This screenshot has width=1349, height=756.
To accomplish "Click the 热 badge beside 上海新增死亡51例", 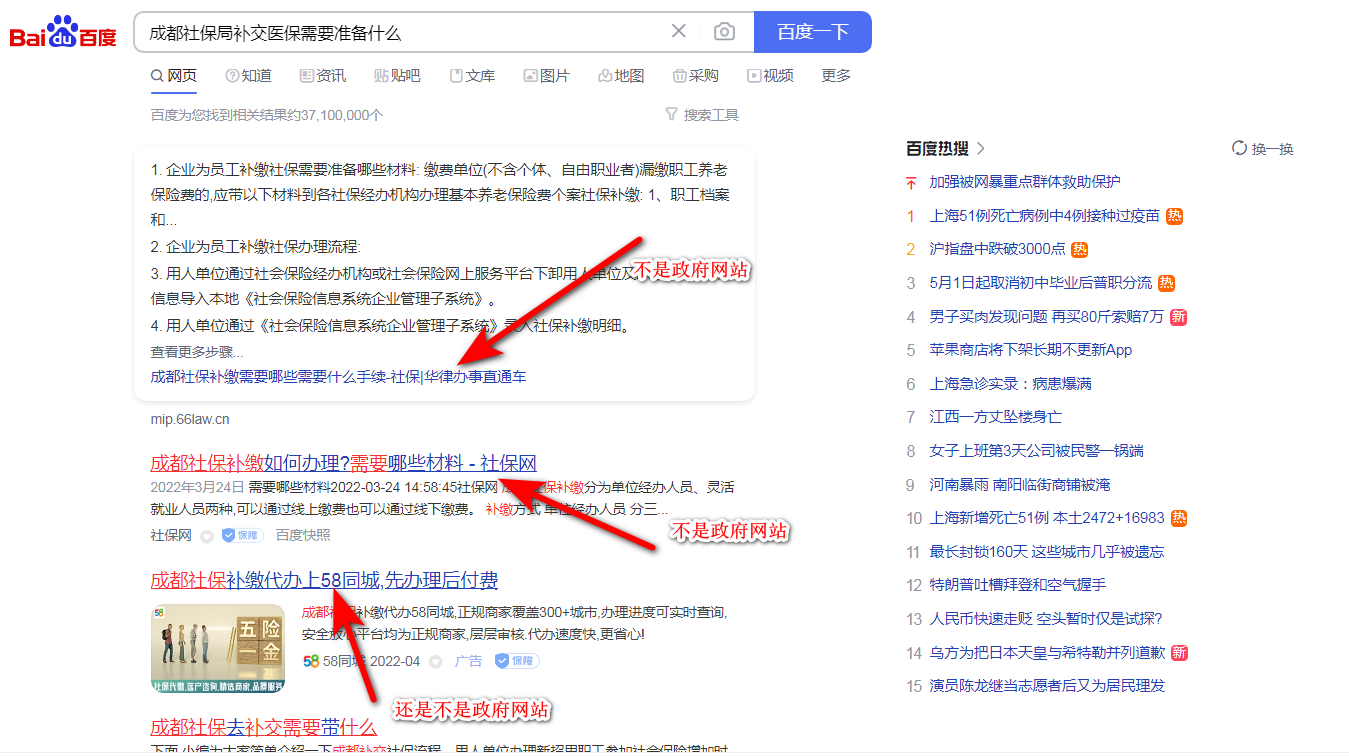I will [1180, 518].
